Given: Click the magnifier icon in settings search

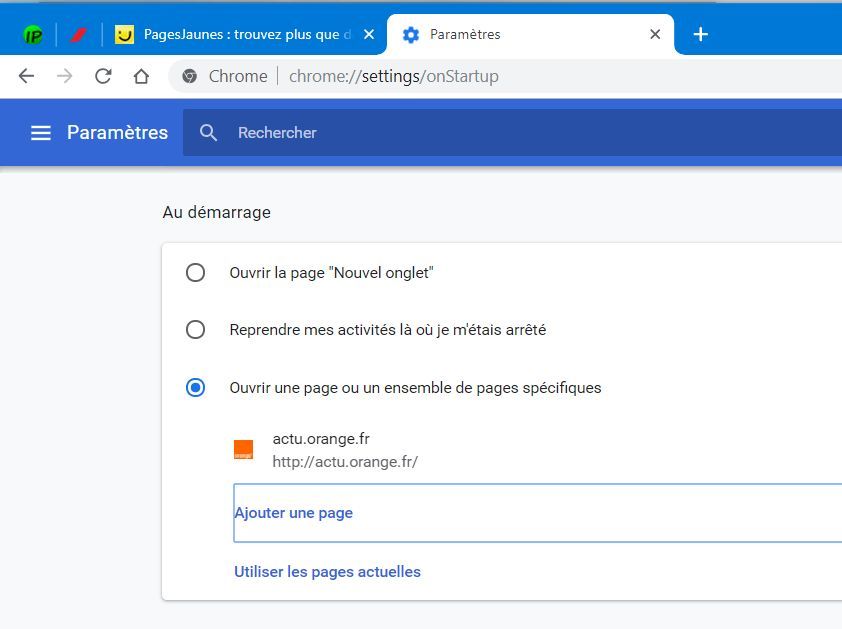Looking at the screenshot, I should pyautogui.click(x=208, y=133).
